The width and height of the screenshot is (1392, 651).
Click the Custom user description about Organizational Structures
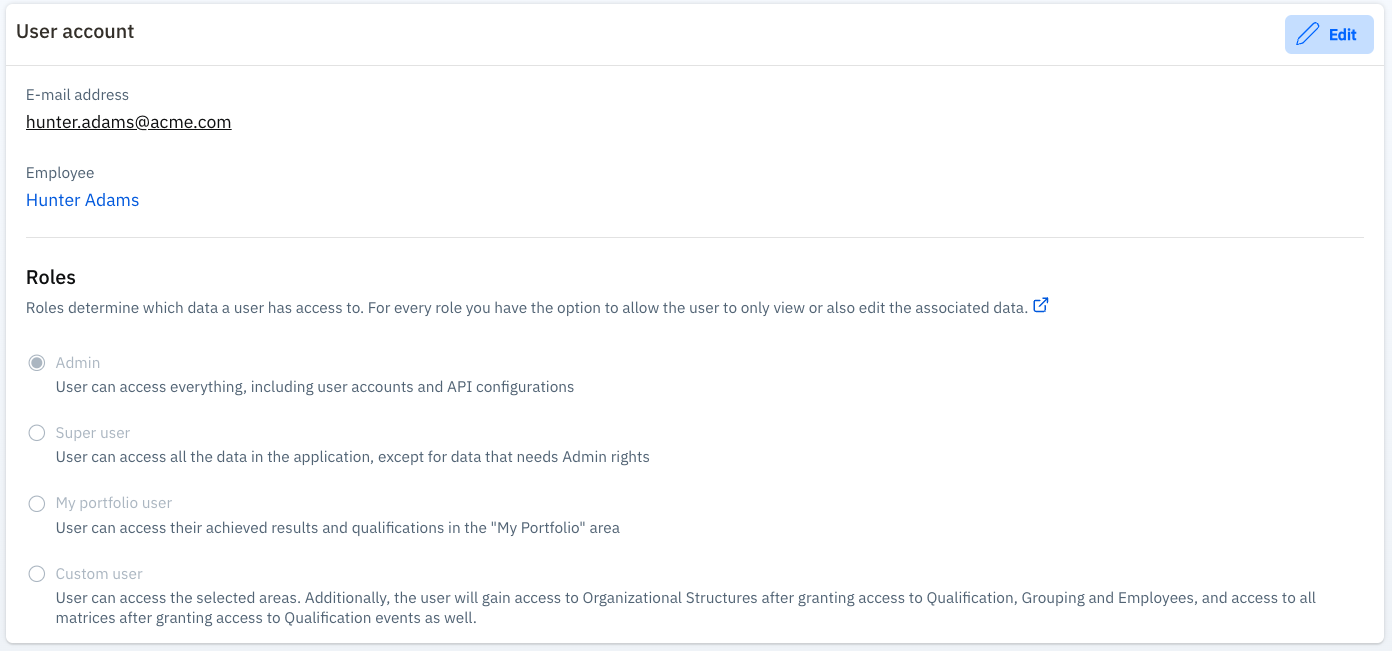pos(685,598)
